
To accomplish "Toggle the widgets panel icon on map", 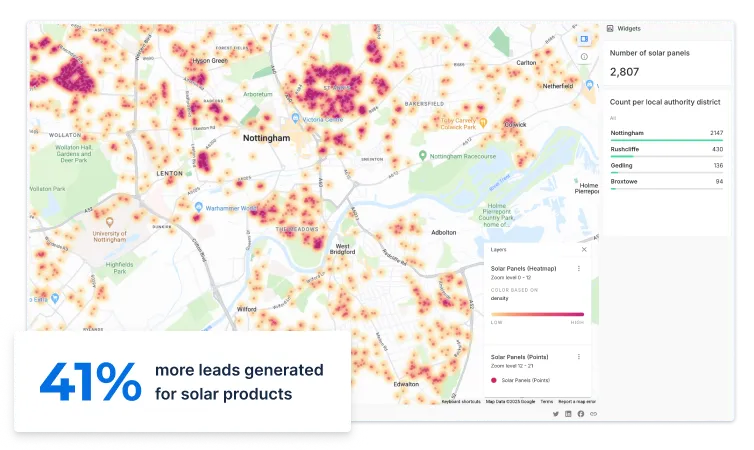I will (x=584, y=39).
